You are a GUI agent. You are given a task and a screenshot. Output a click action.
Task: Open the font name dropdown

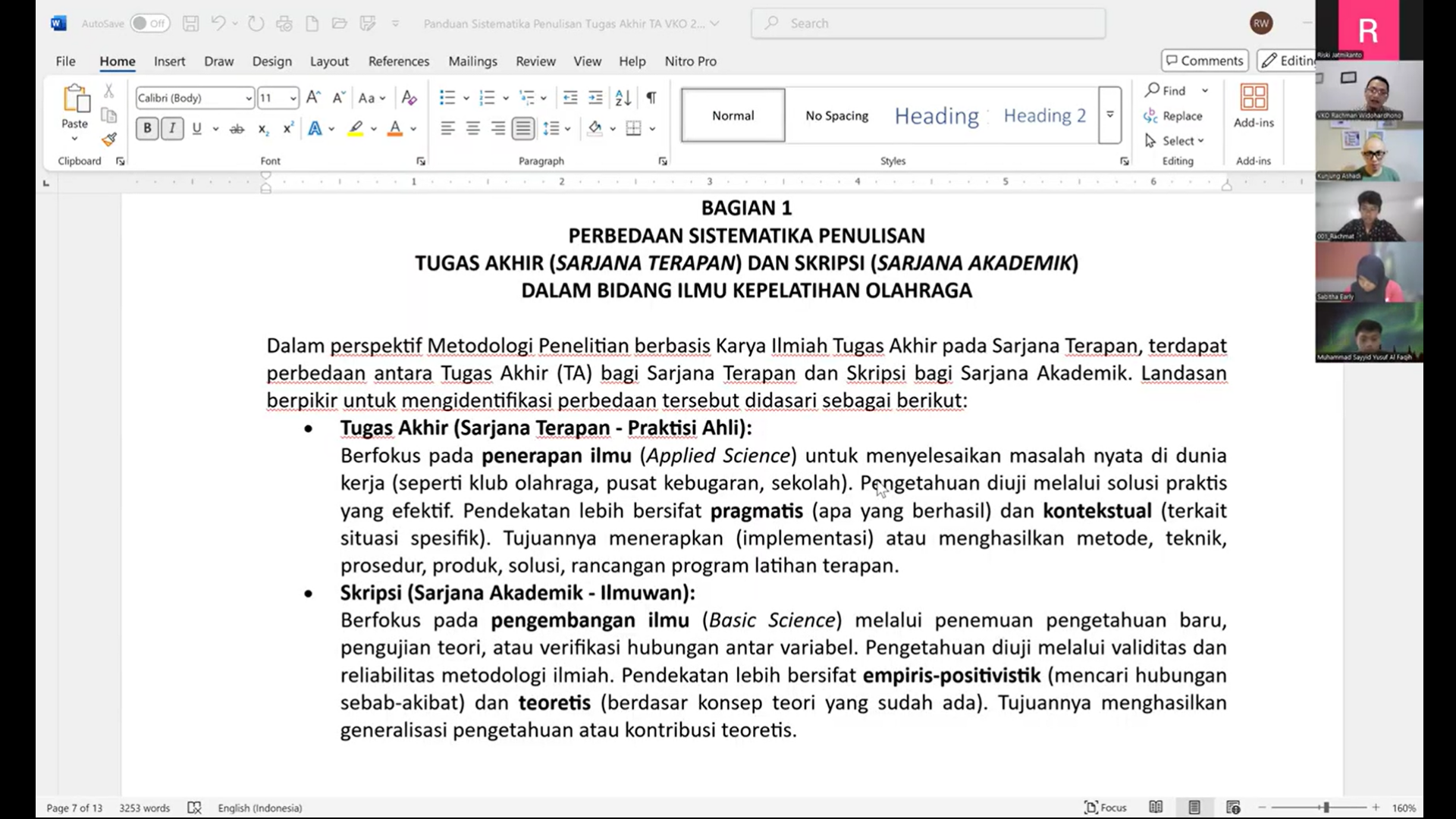(248, 99)
